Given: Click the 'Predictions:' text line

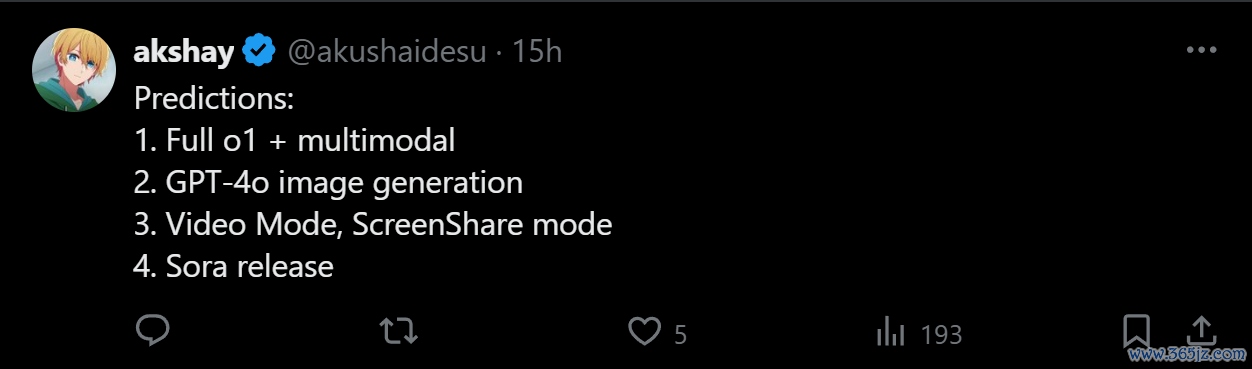Looking at the screenshot, I should 215,100.
